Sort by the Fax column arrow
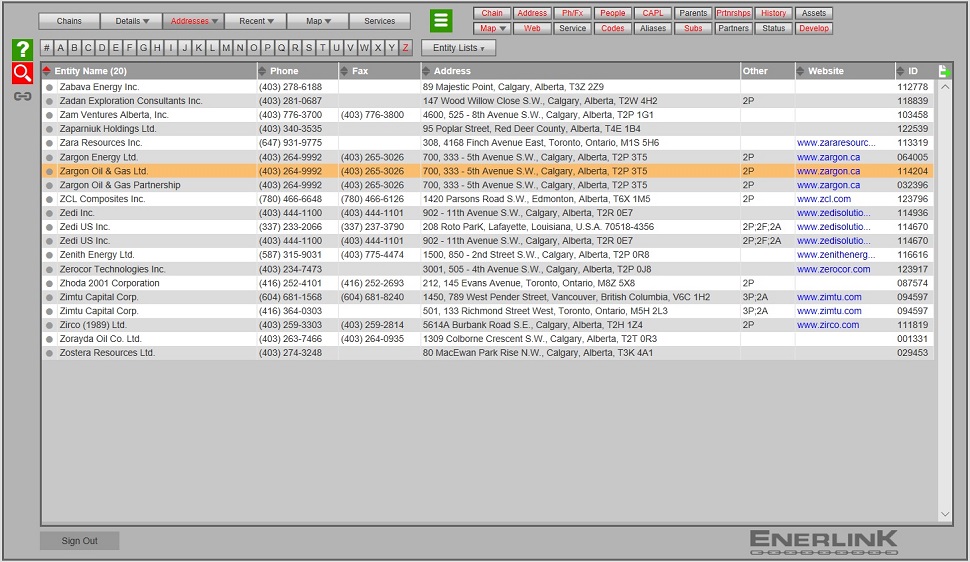This screenshot has height=562, width=970. (x=344, y=71)
